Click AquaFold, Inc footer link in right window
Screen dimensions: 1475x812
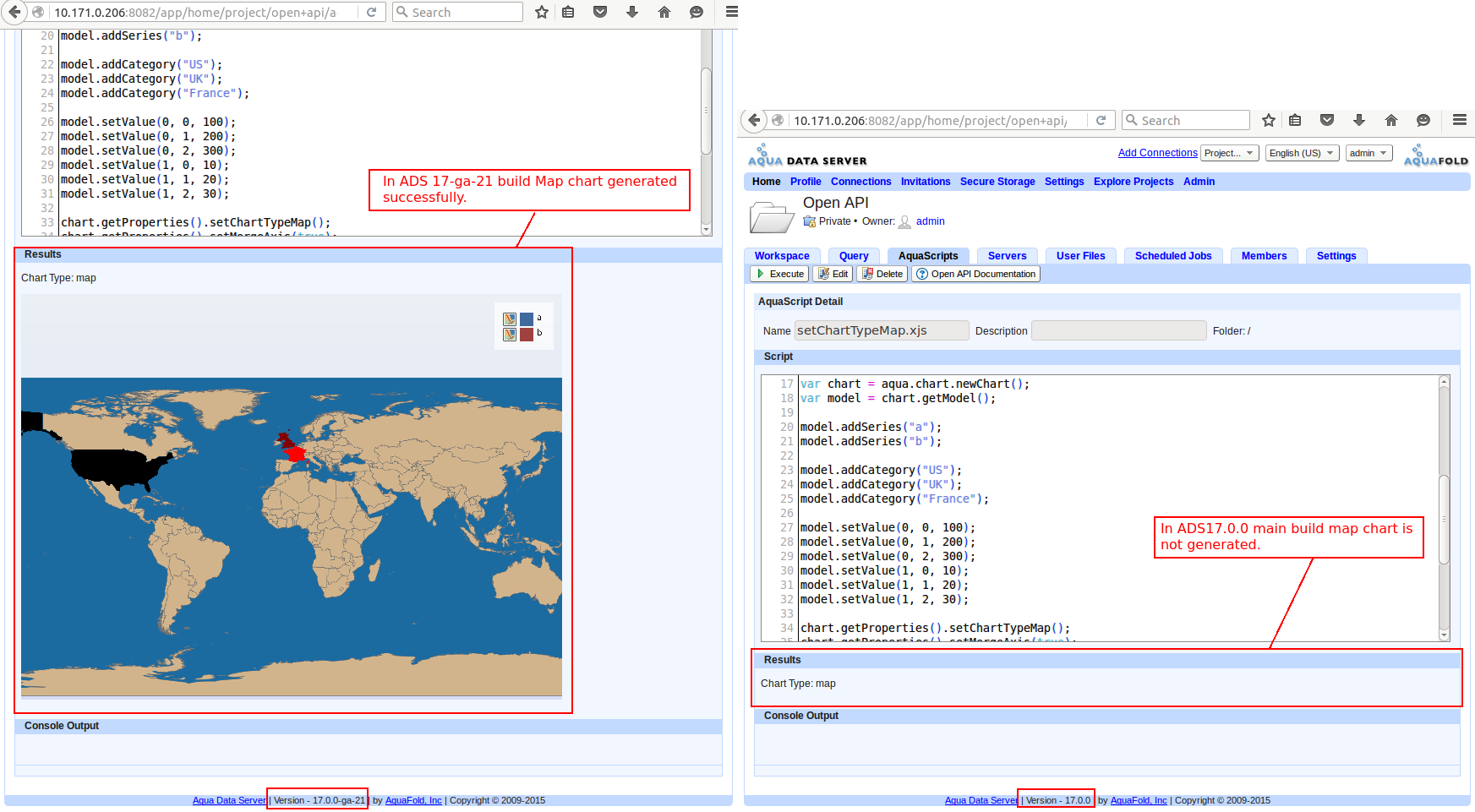[x=1139, y=800]
